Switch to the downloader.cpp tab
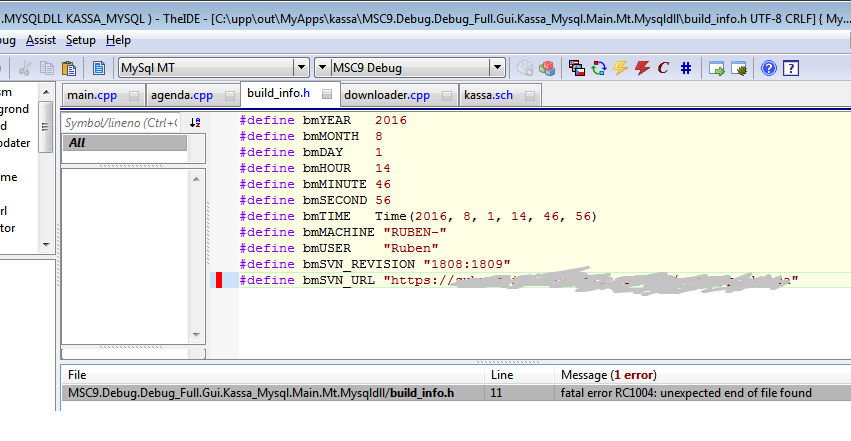Screen dimensions: 851x441 386,96
